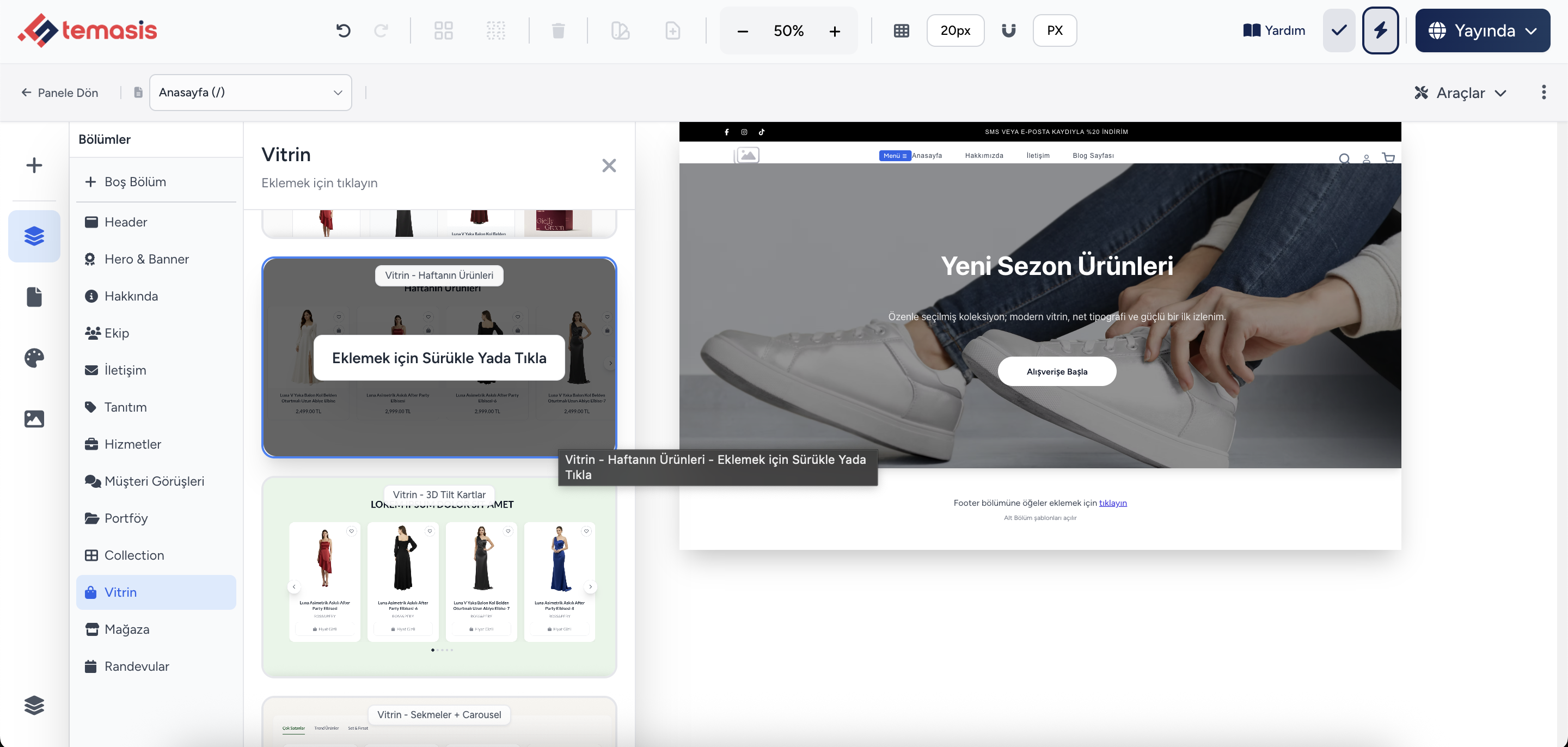The image size is (1568, 747).
Task: Click the TikTok icon in preview top bar
Action: (762, 132)
